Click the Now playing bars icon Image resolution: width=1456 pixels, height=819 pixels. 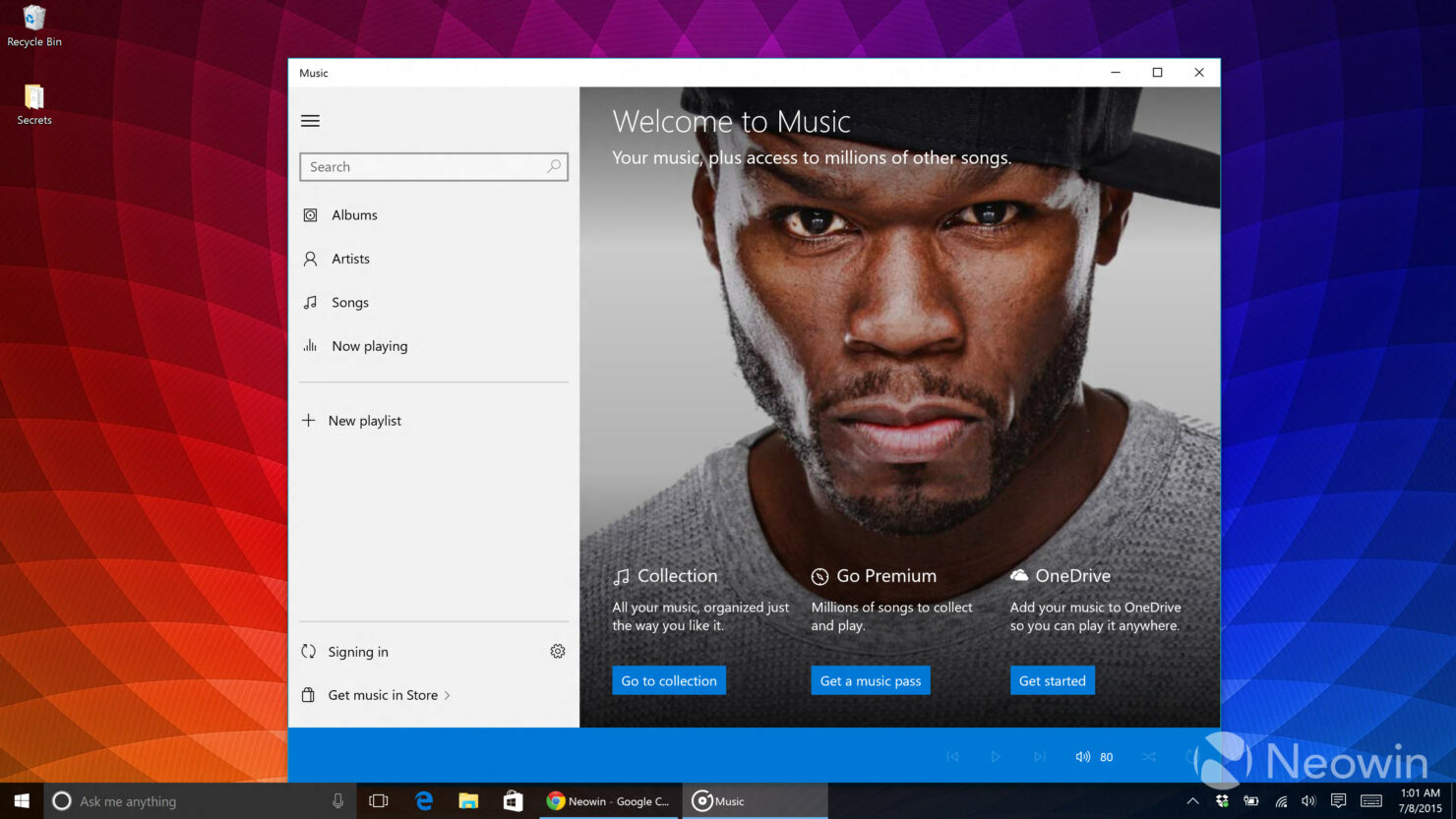point(310,346)
